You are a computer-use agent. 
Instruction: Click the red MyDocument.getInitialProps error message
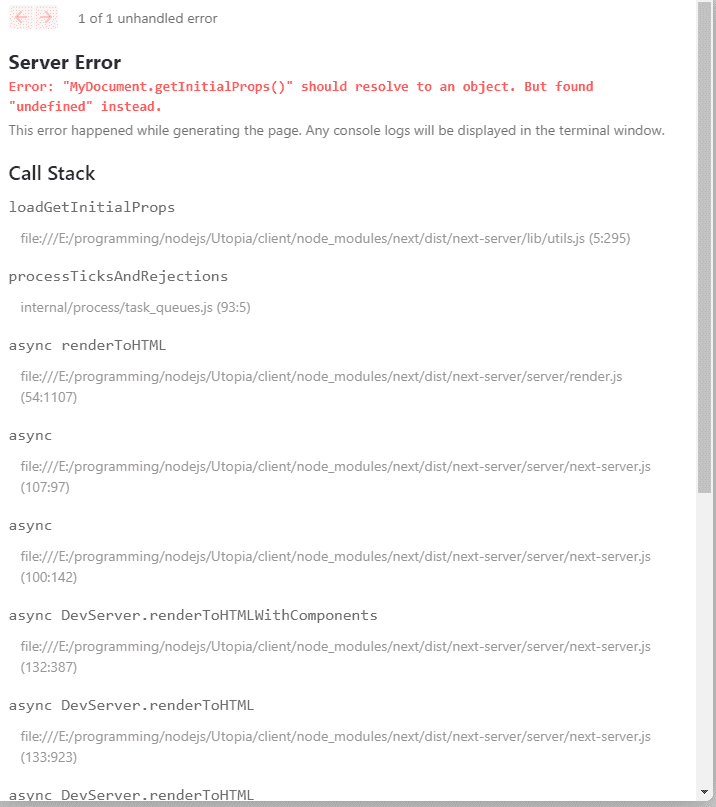tap(301, 96)
